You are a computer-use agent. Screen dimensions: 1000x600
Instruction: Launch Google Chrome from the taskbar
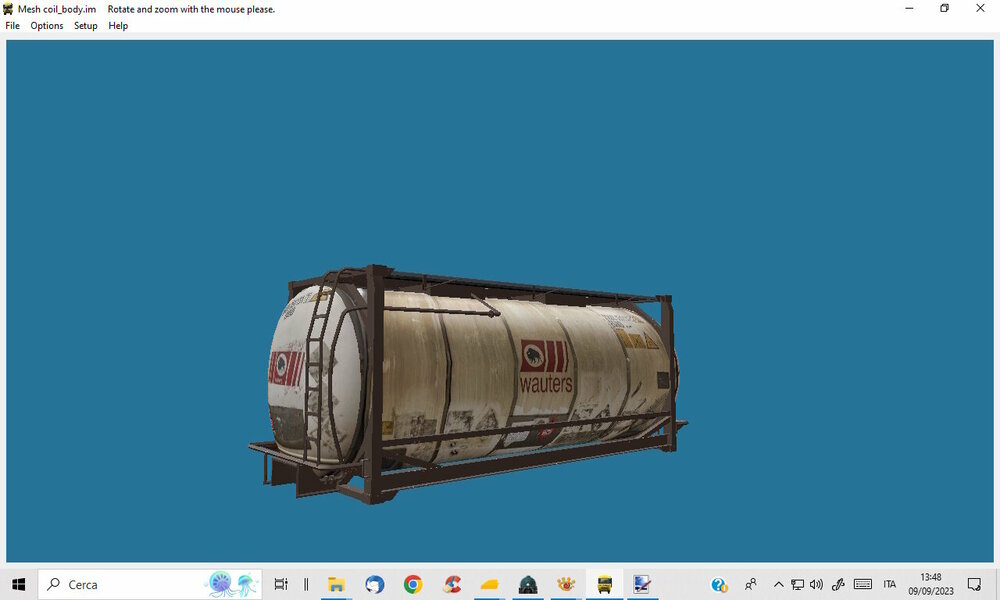point(413,584)
